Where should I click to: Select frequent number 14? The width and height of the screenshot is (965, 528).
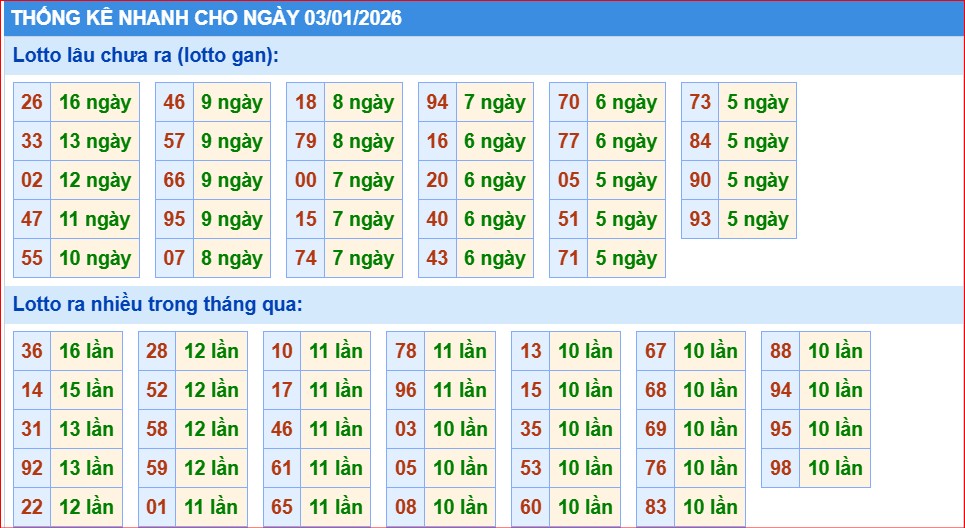click(32, 390)
